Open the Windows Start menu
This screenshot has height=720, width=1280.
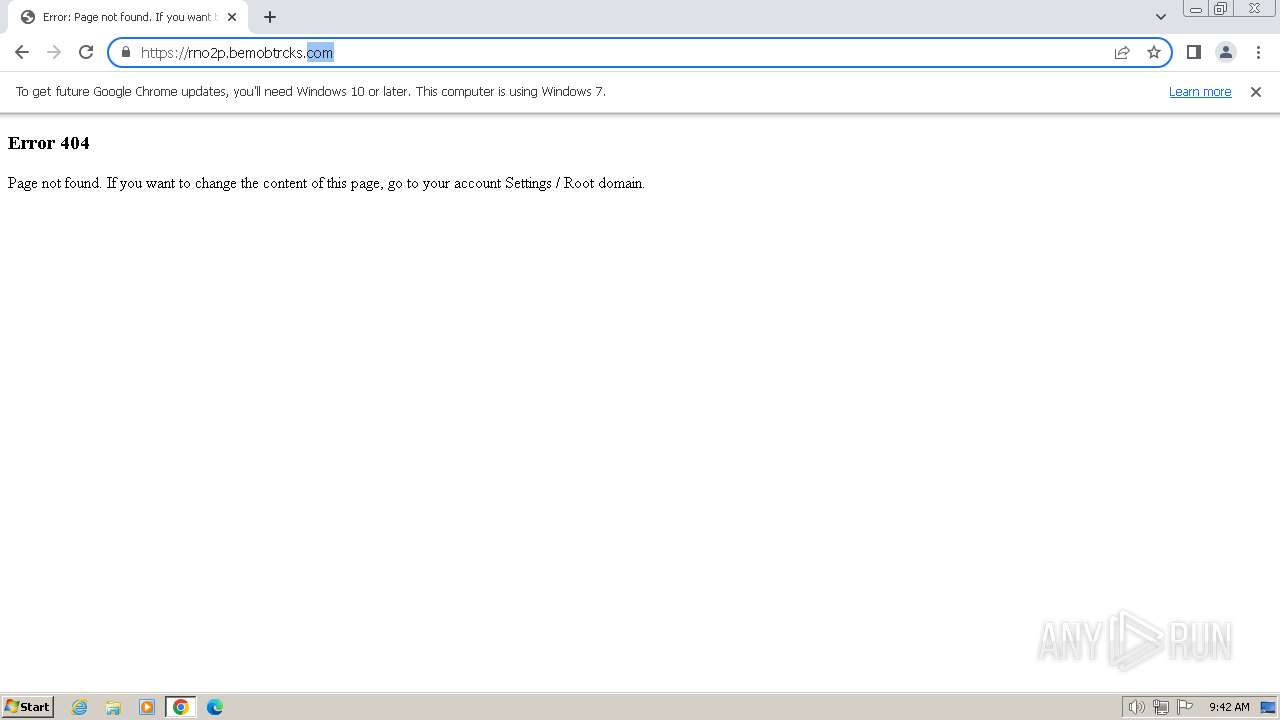click(28, 707)
